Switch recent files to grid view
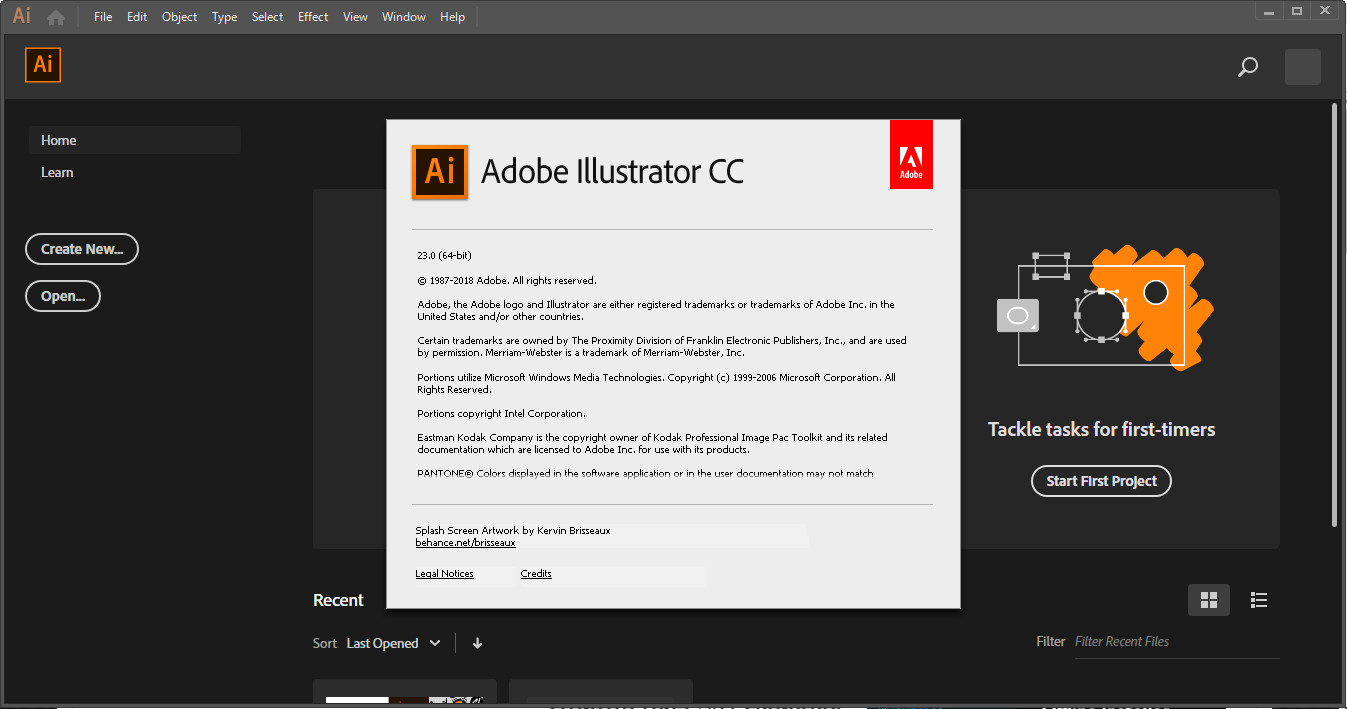1347x709 pixels. pos(1208,600)
